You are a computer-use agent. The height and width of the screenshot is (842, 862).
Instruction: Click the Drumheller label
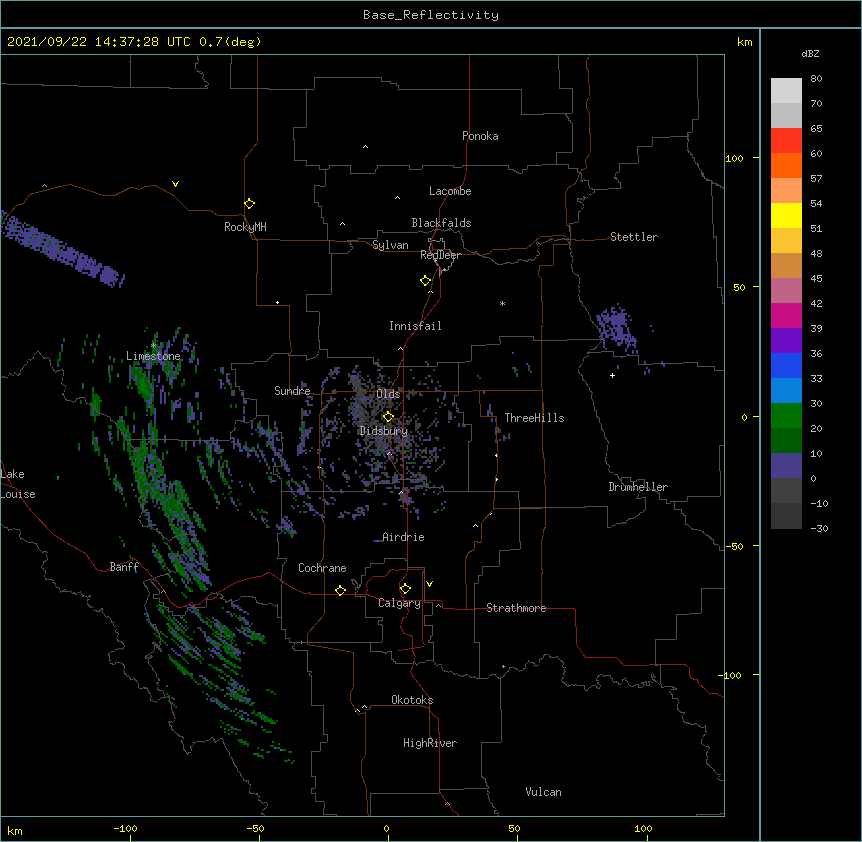[x=638, y=487]
